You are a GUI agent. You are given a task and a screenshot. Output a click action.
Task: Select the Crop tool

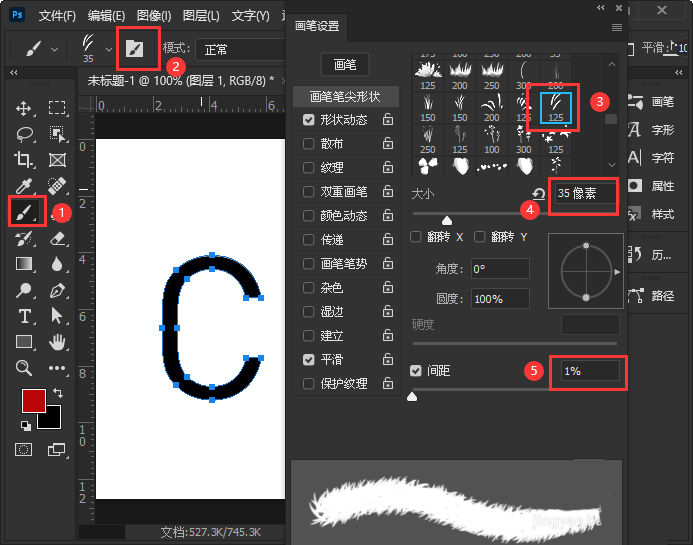click(23, 160)
